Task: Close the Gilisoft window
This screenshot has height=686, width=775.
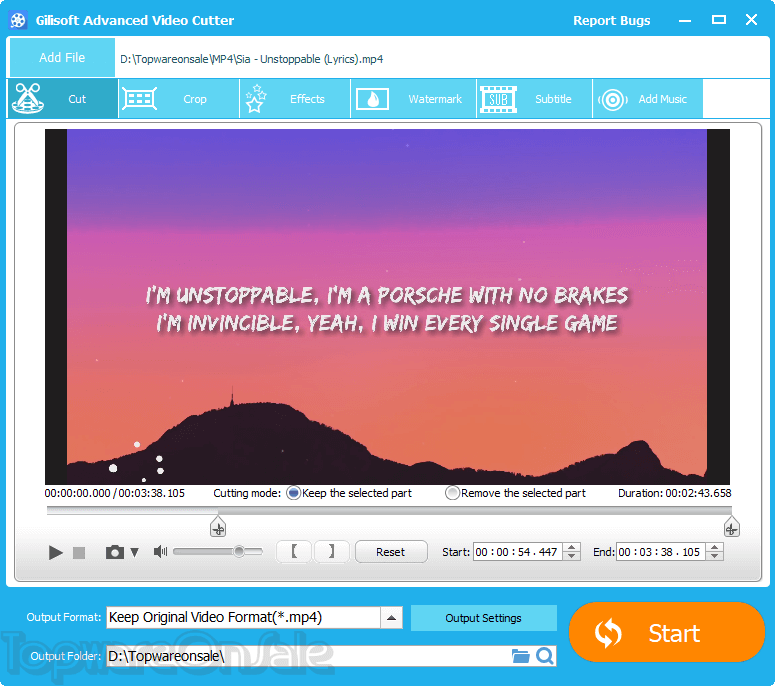Action: [751, 20]
